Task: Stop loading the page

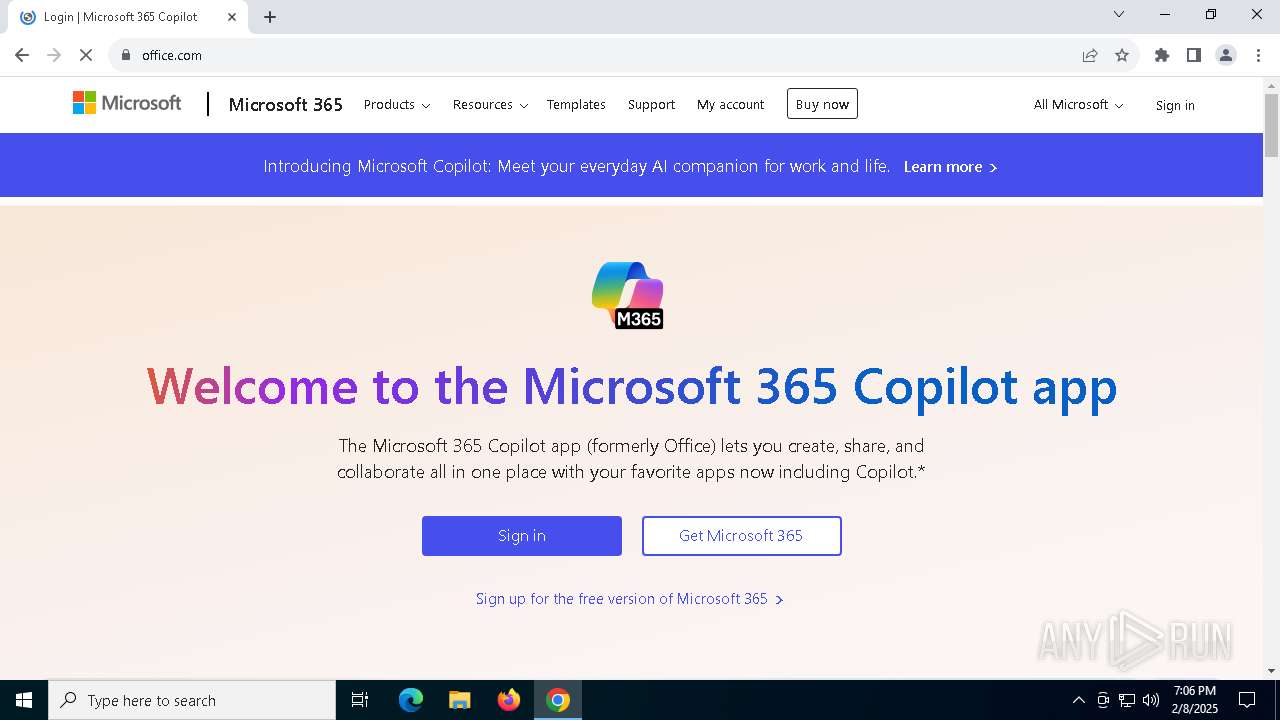Action: (x=86, y=55)
